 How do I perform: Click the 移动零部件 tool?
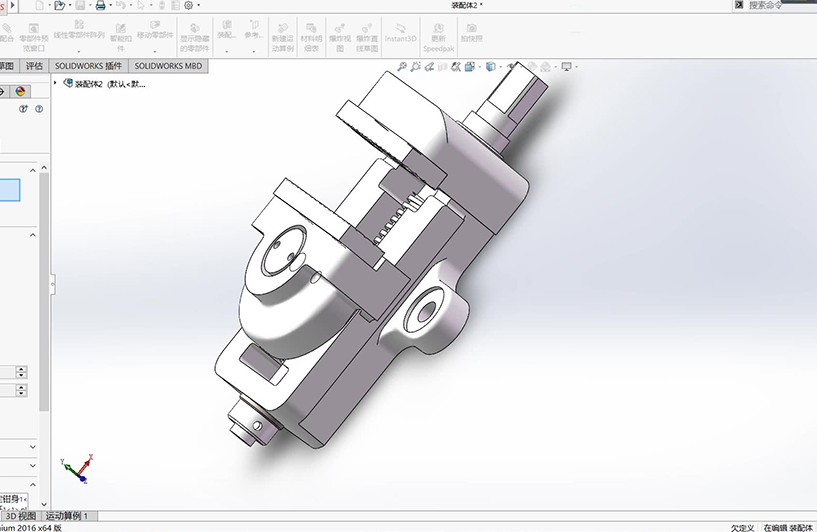(155, 30)
